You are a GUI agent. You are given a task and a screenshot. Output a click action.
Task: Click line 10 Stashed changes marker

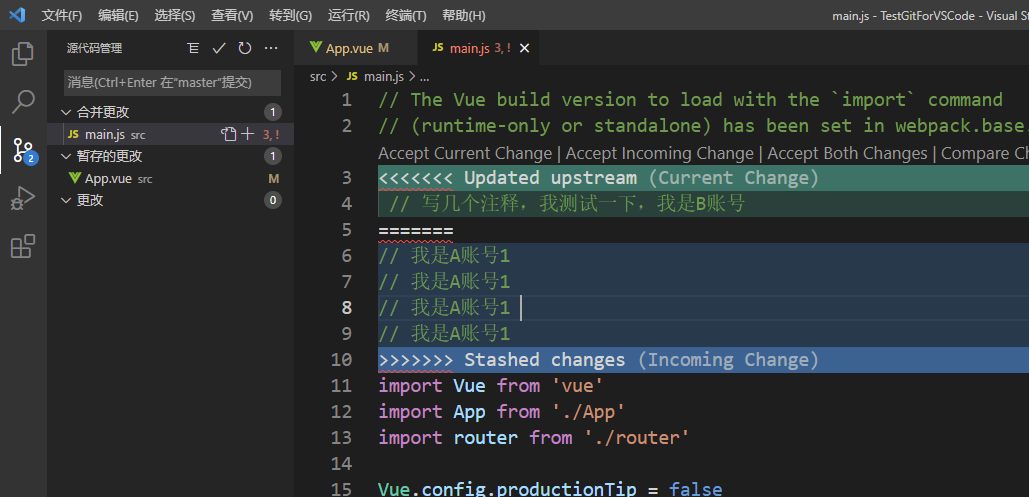pos(598,360)
